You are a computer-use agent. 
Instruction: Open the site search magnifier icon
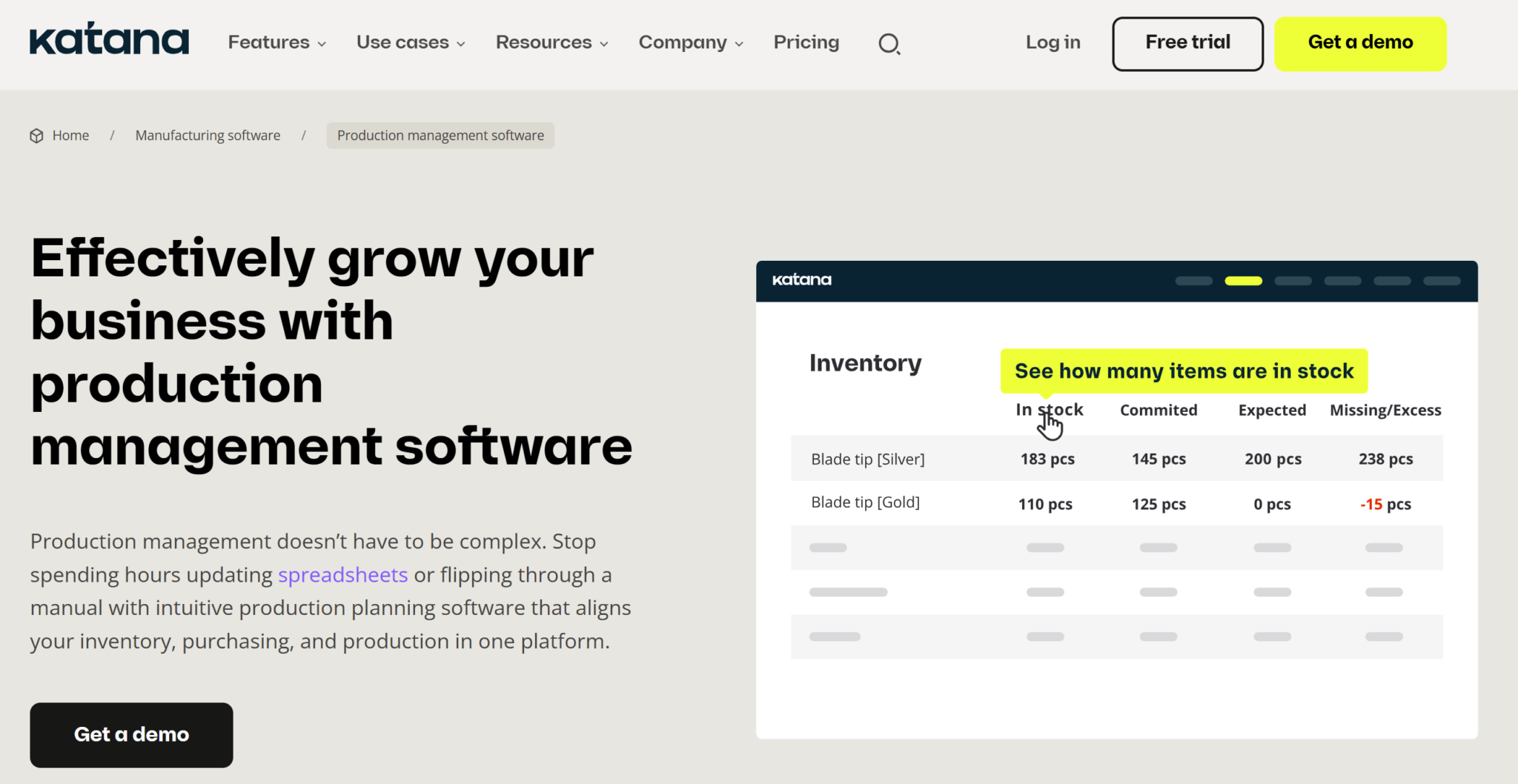pyautogui.click(x=889, y=44)
